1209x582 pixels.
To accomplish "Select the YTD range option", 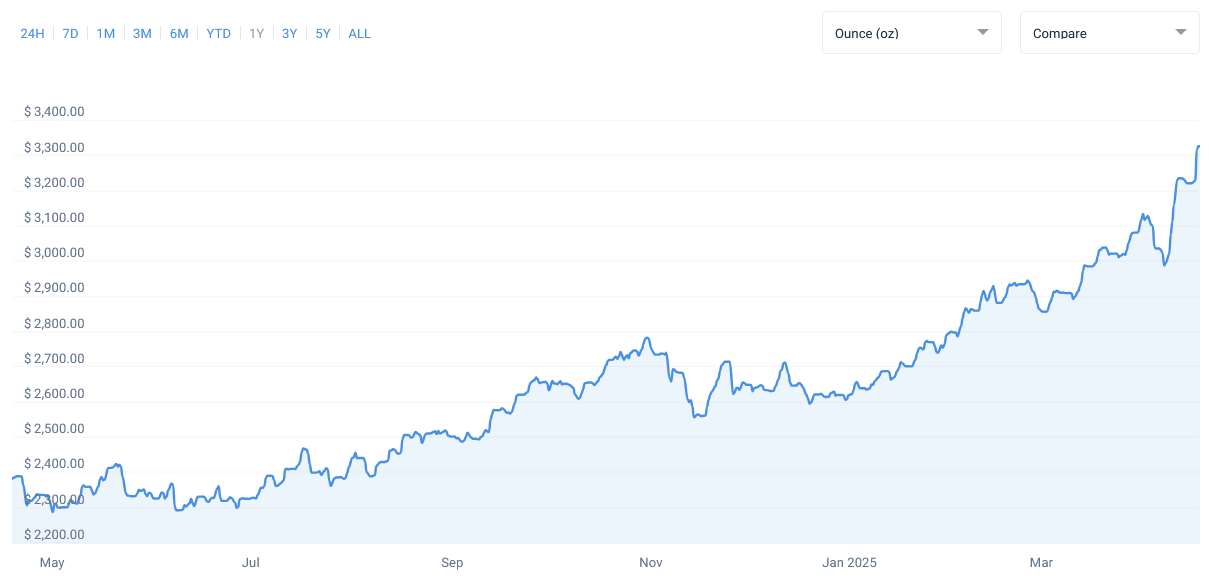I will pyautogui.click(x=218, y=33).
